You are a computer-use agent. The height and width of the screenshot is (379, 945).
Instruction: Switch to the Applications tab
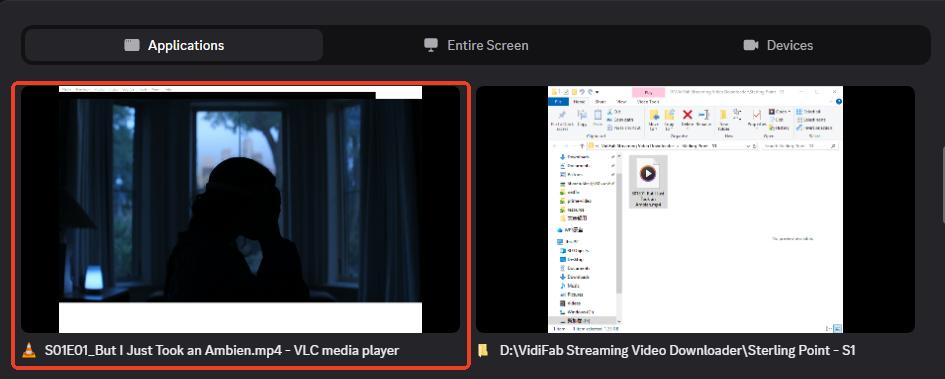coord(174,45)
